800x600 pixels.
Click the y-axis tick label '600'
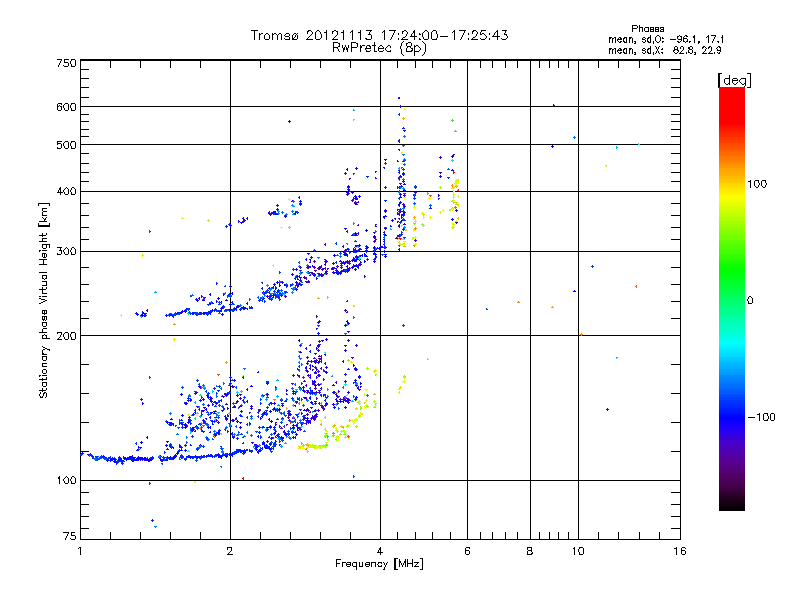[66, 107]
